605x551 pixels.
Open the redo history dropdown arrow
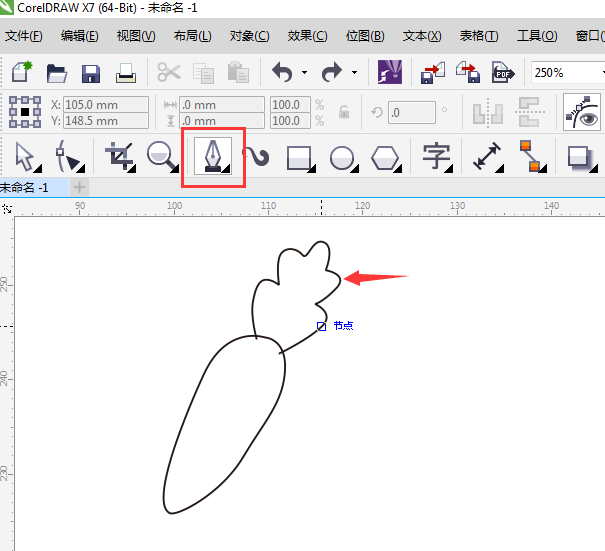click(x=354, y=72)
